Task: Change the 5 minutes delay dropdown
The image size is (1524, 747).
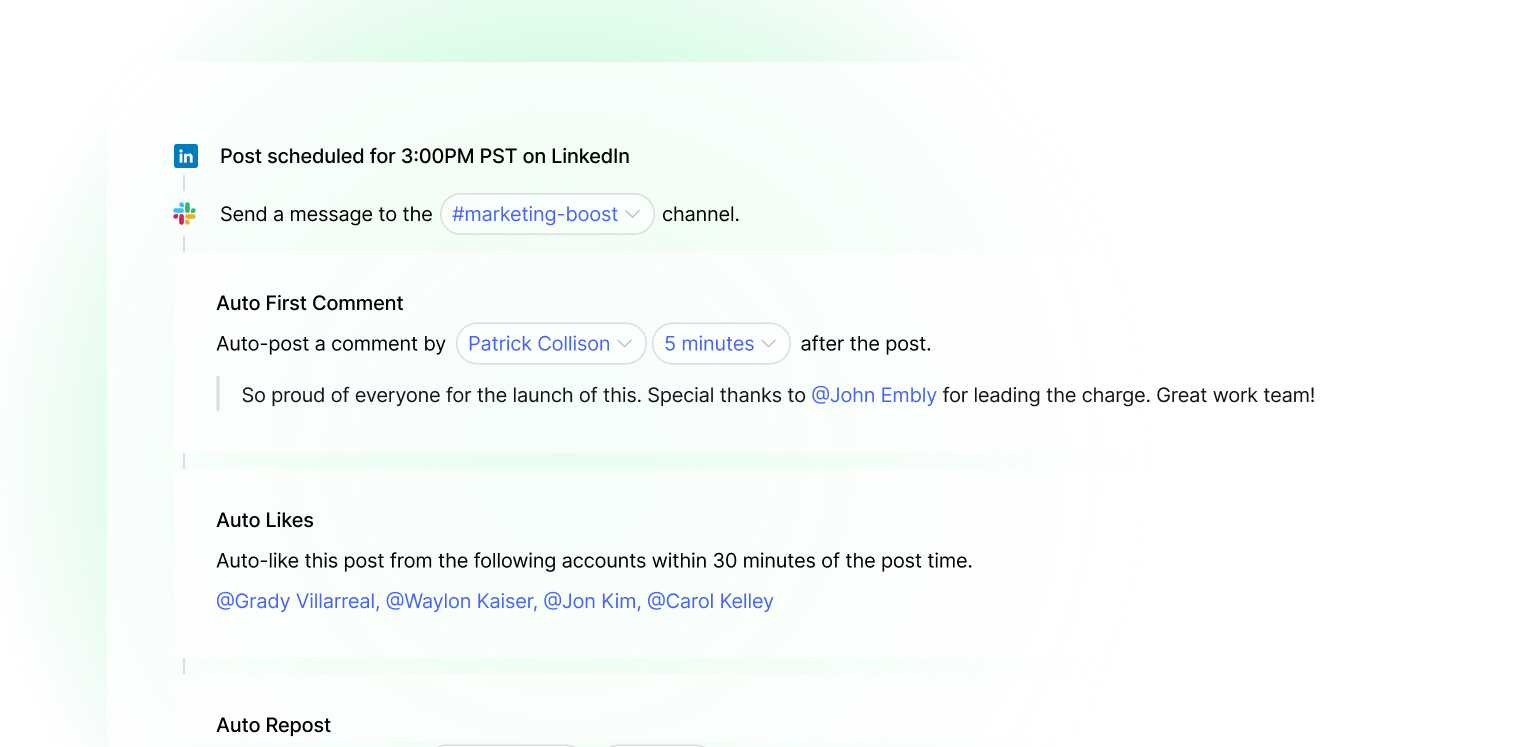Action: 721,344
